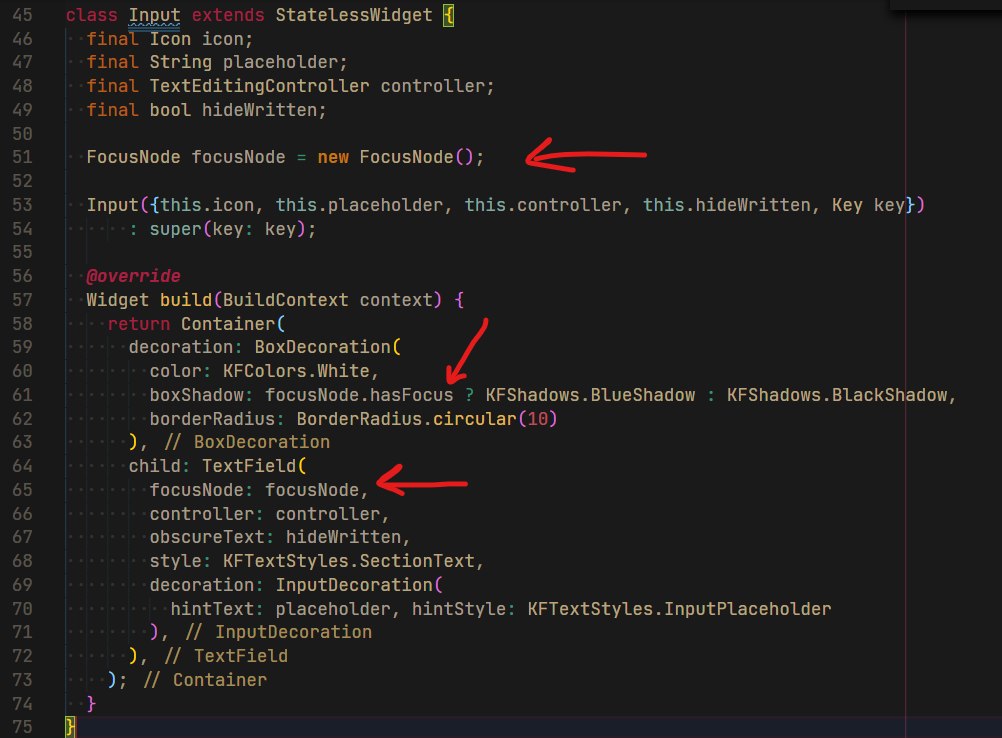The height and width of the screenshot is (738, 1002).
Task: Click the '// TextField' closing comment
Action: tap(226, 656)
